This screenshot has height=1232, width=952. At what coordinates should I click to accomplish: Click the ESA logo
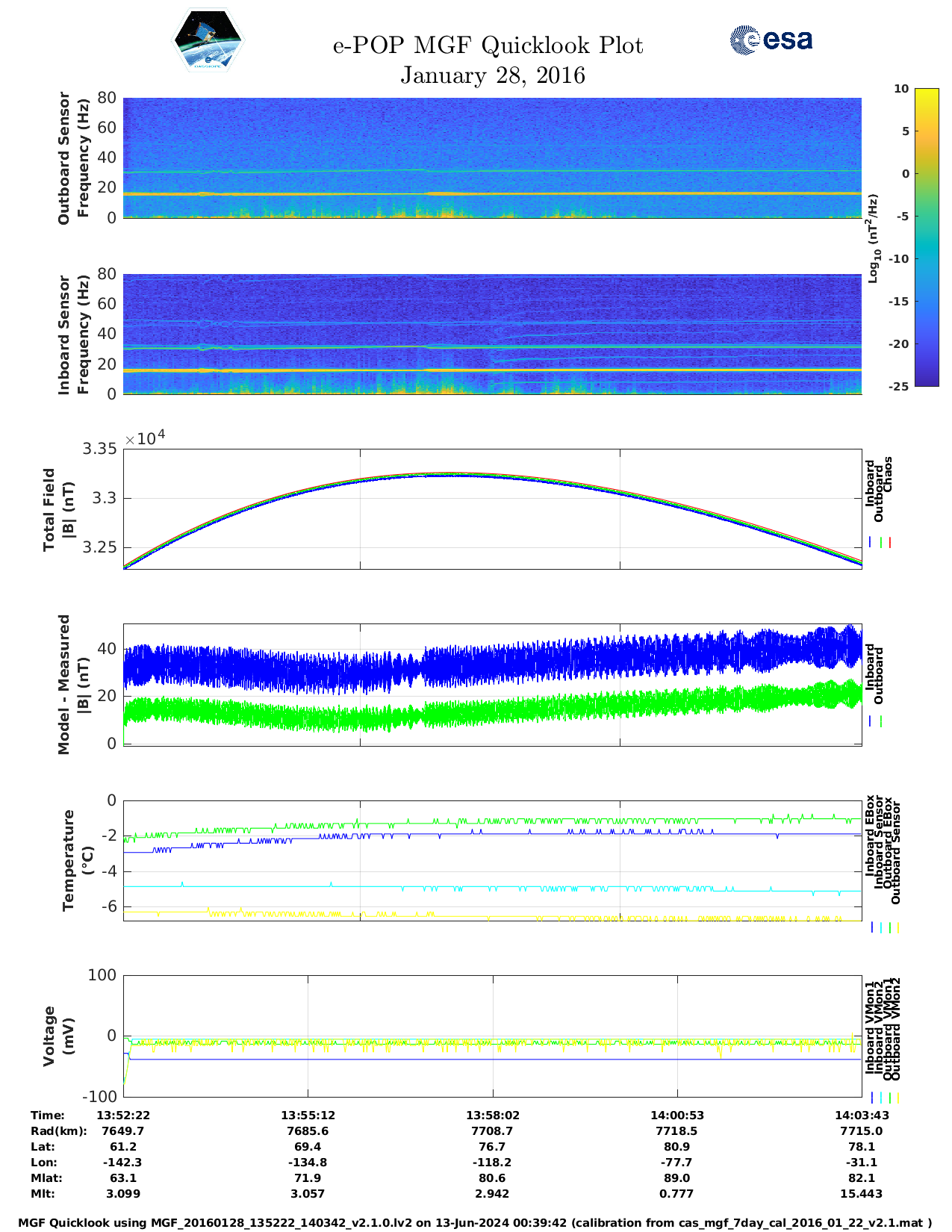coord(771,40)
